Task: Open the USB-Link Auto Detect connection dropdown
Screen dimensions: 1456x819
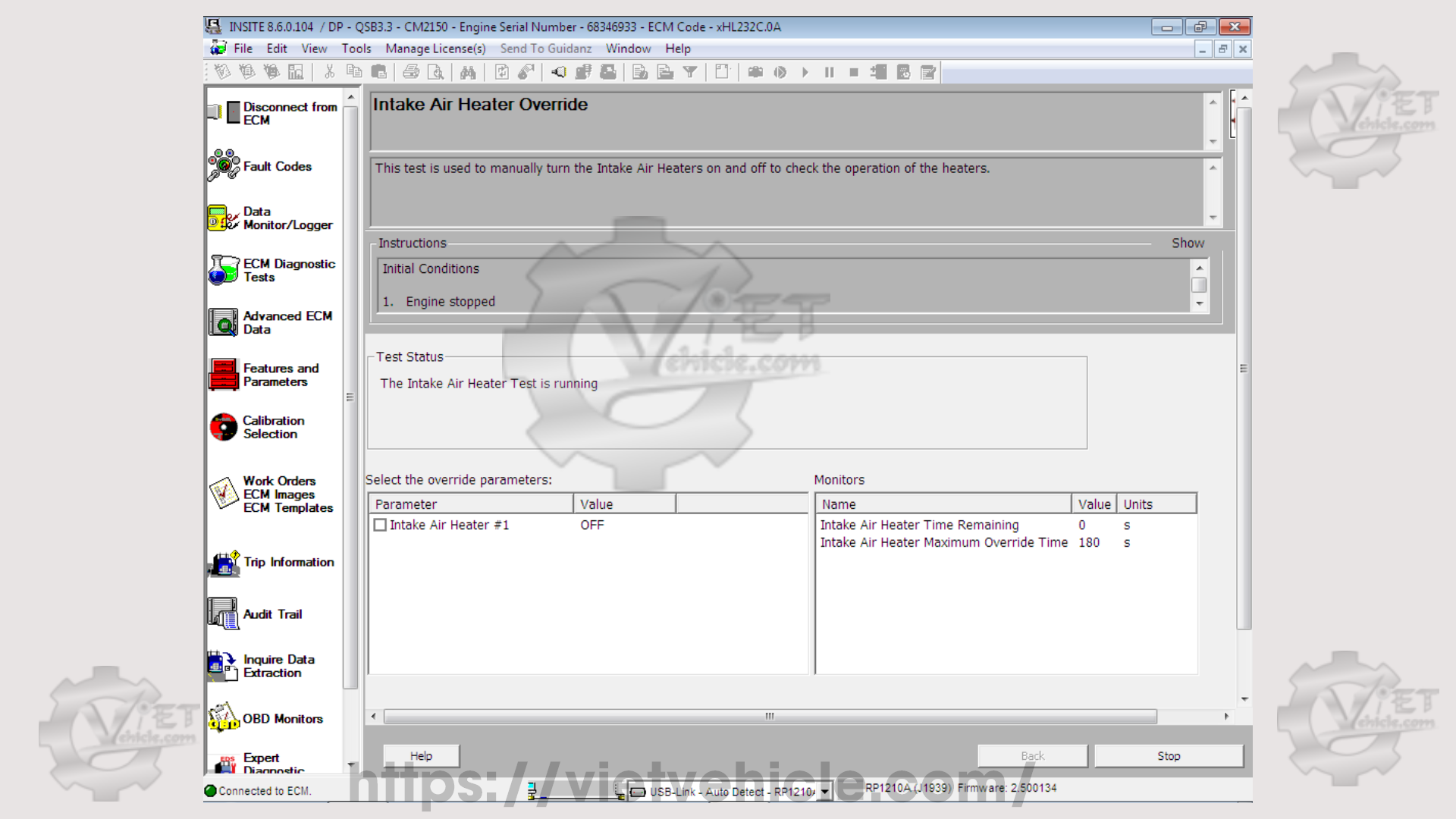Action: coord(824,792)
